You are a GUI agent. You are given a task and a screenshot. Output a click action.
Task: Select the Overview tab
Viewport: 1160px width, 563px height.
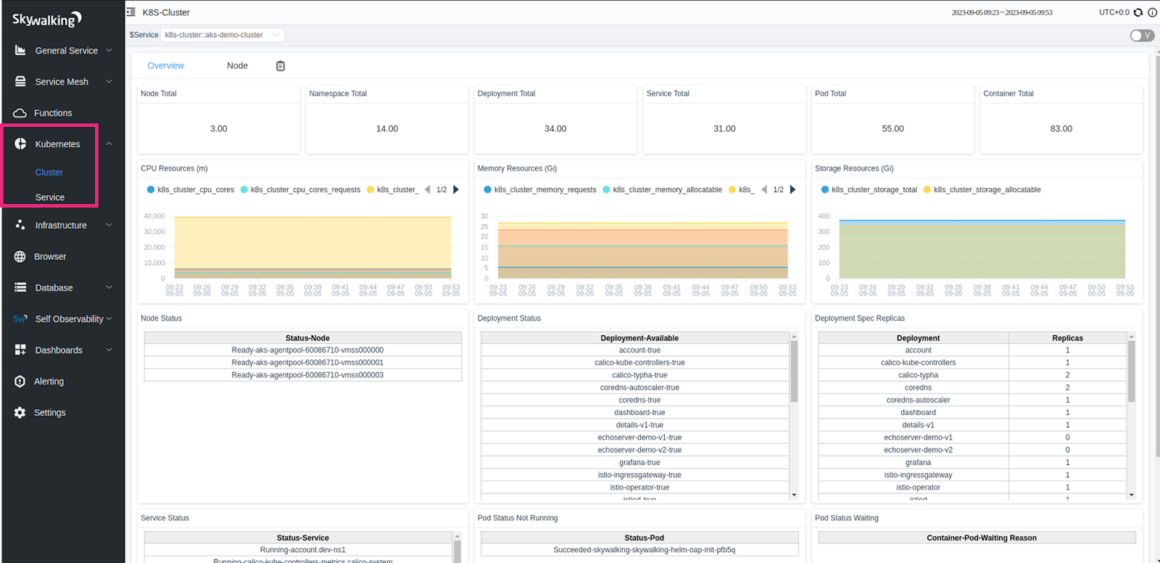tap(166, 66)
